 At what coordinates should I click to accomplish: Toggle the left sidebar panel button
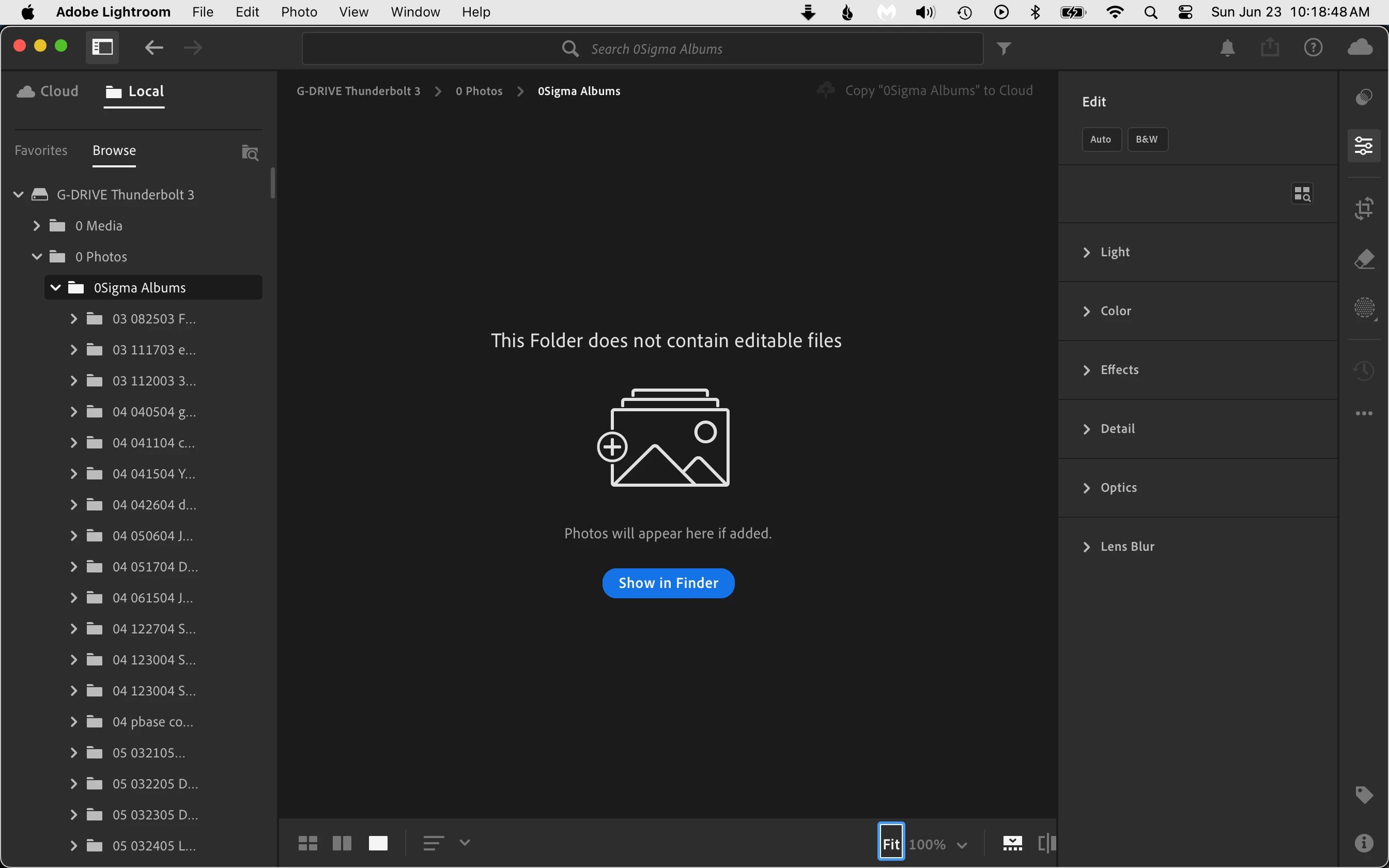tap(103, 47)
